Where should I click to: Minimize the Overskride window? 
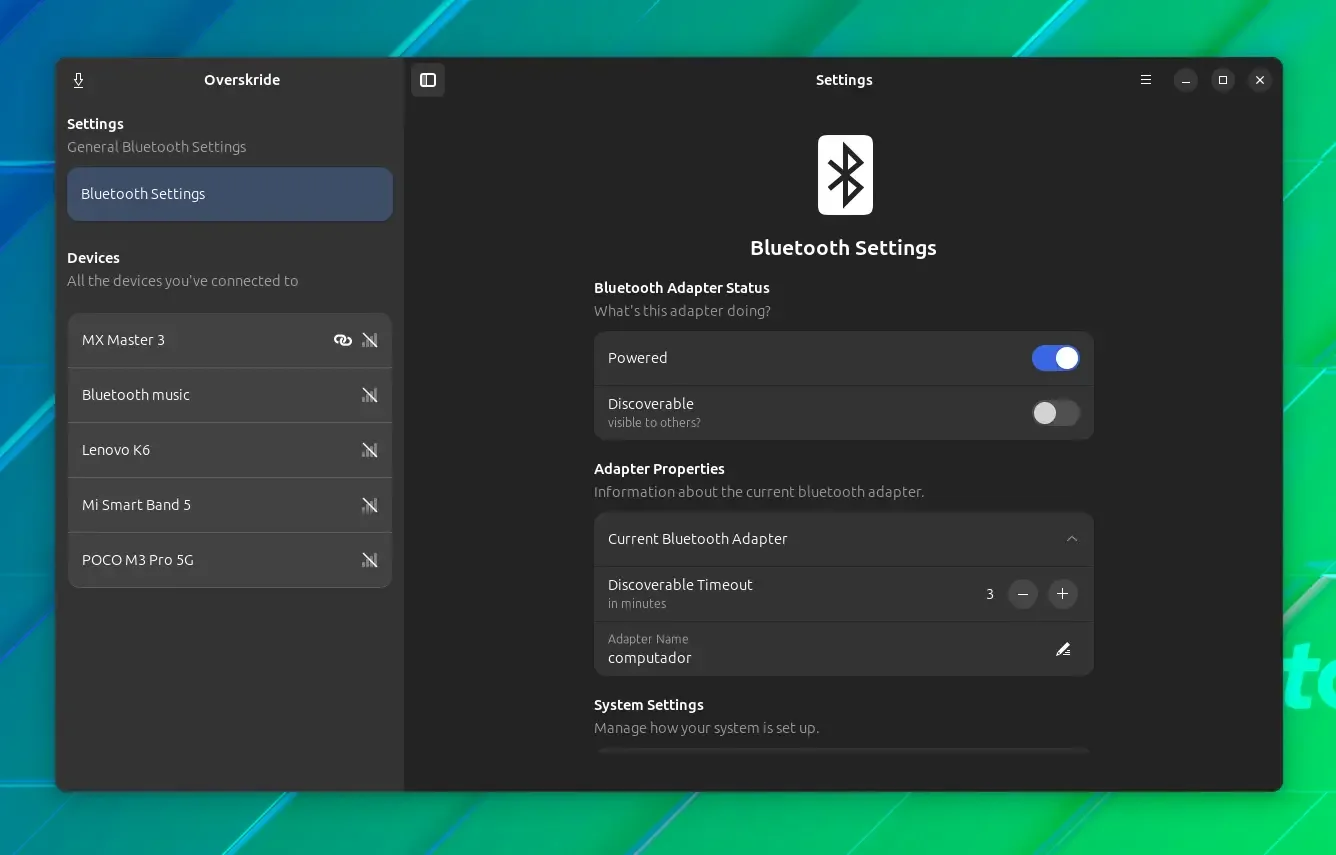pos(1186,80)
